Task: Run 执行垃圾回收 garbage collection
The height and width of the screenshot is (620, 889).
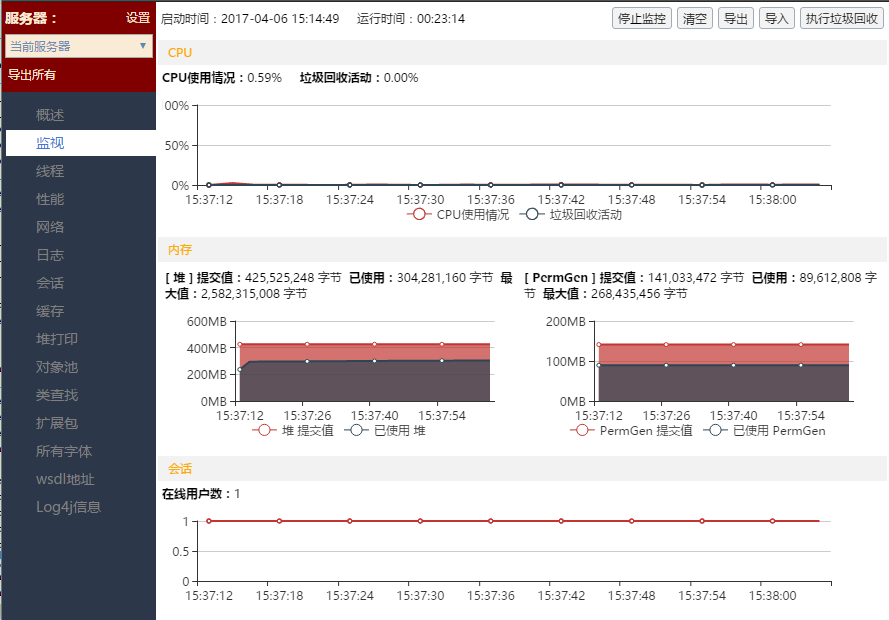Action: pyautogui.click(x=841, y=18)
